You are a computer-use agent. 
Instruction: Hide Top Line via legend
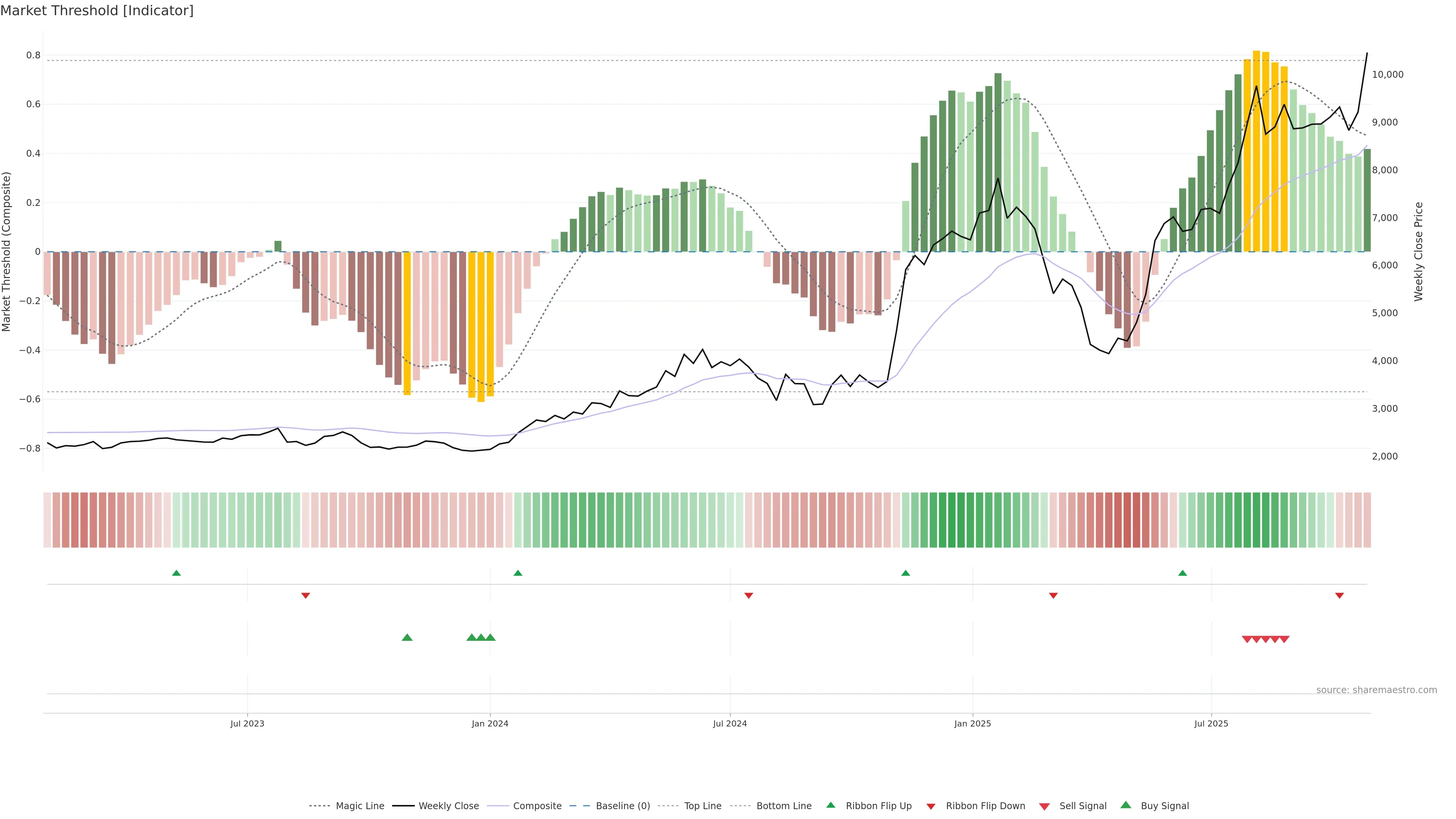point(703,806)
